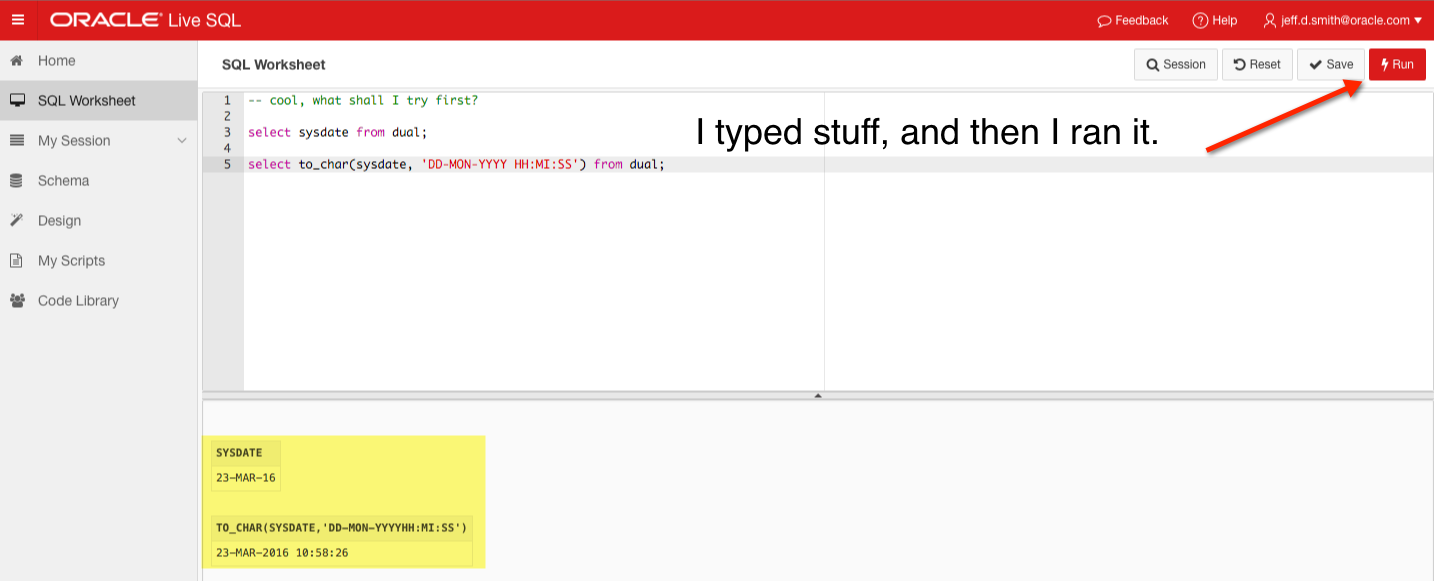Click the Help question mark icon

tap(1200, 20)
